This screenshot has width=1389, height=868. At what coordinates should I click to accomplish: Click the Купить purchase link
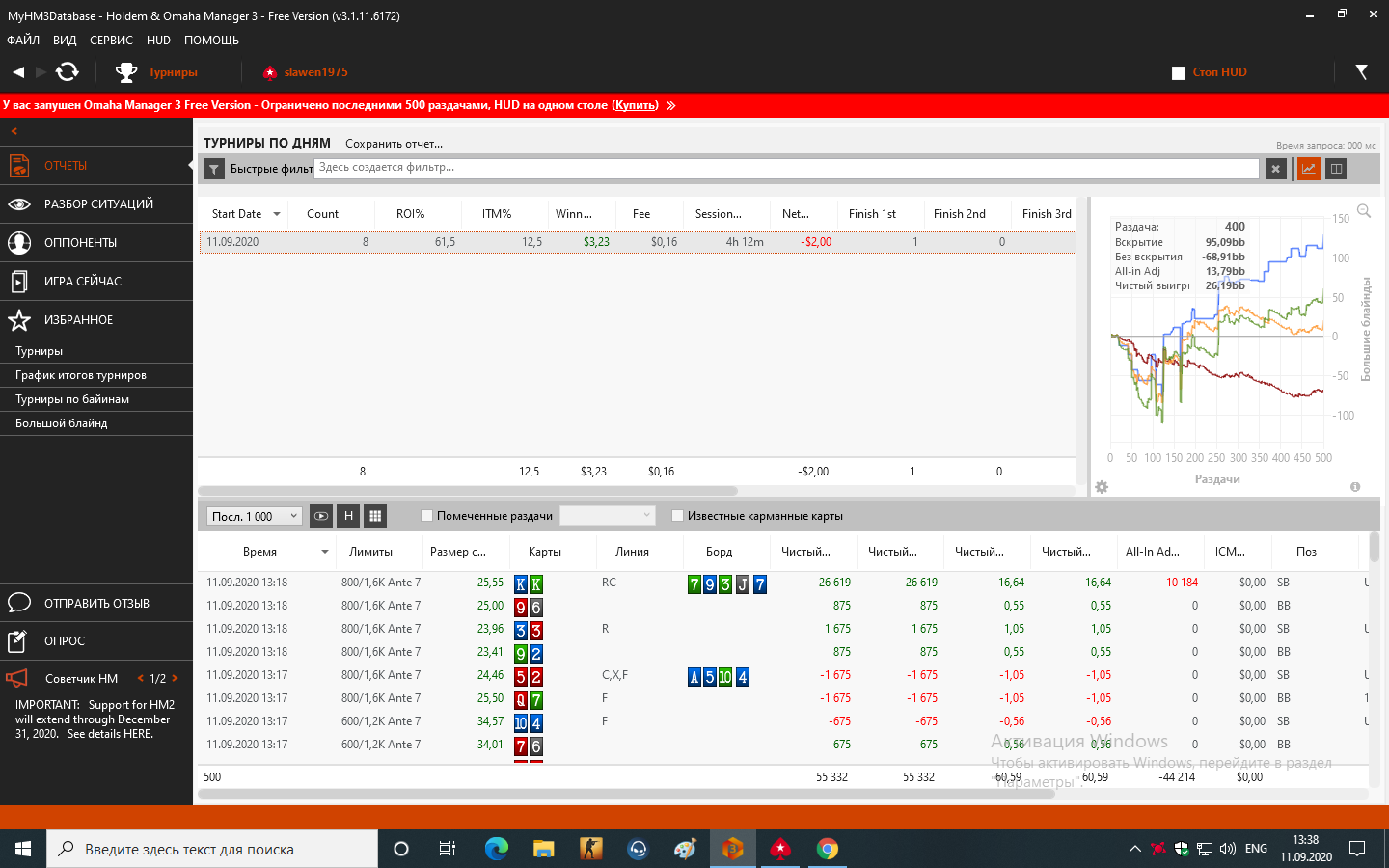click(x=636, y=105)
